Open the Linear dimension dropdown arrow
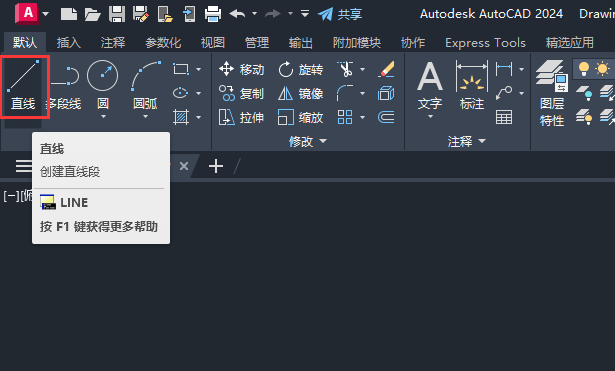 [521, 69]
